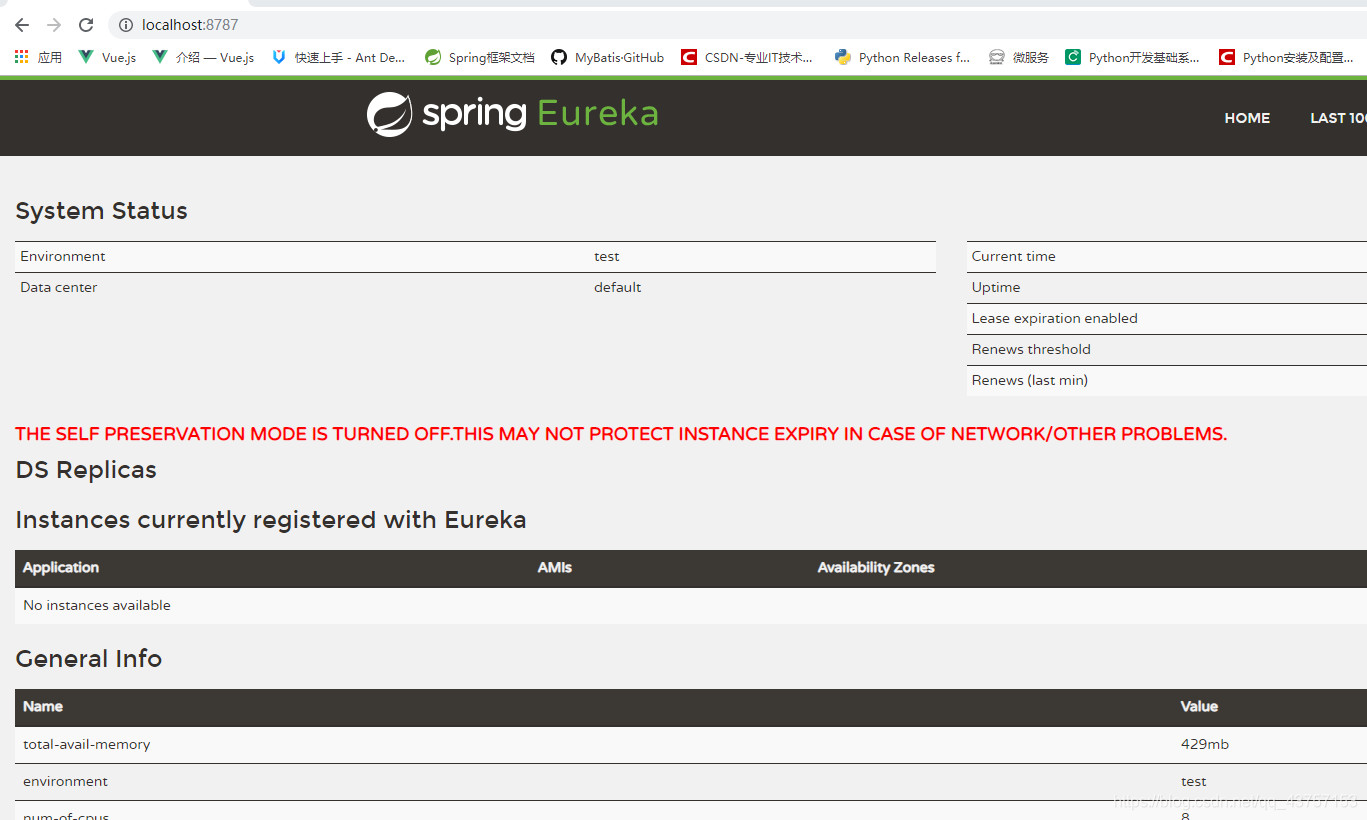Click Lease expiration enabled label
Image resolution: width=1367 pixels, height=820 pixels.
1054,319
